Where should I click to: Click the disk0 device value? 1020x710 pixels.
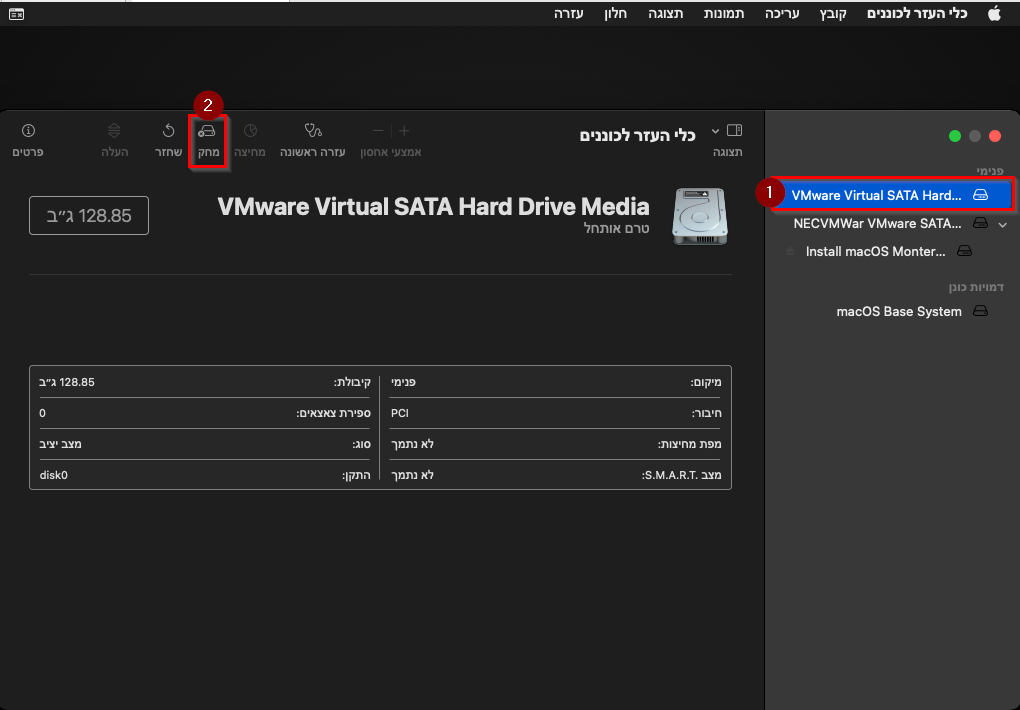pos(53,475)
